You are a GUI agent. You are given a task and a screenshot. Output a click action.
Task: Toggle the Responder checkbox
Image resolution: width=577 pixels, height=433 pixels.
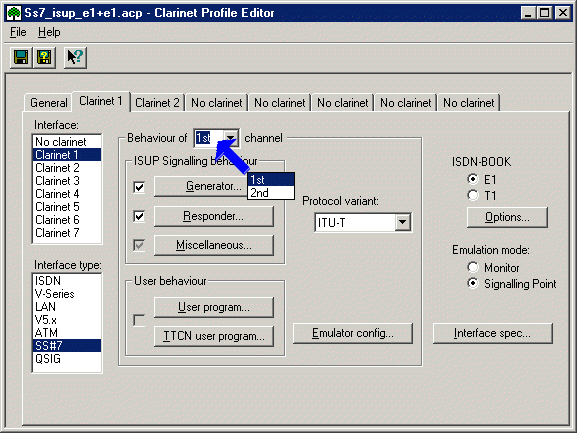click(x=139, y=216)
